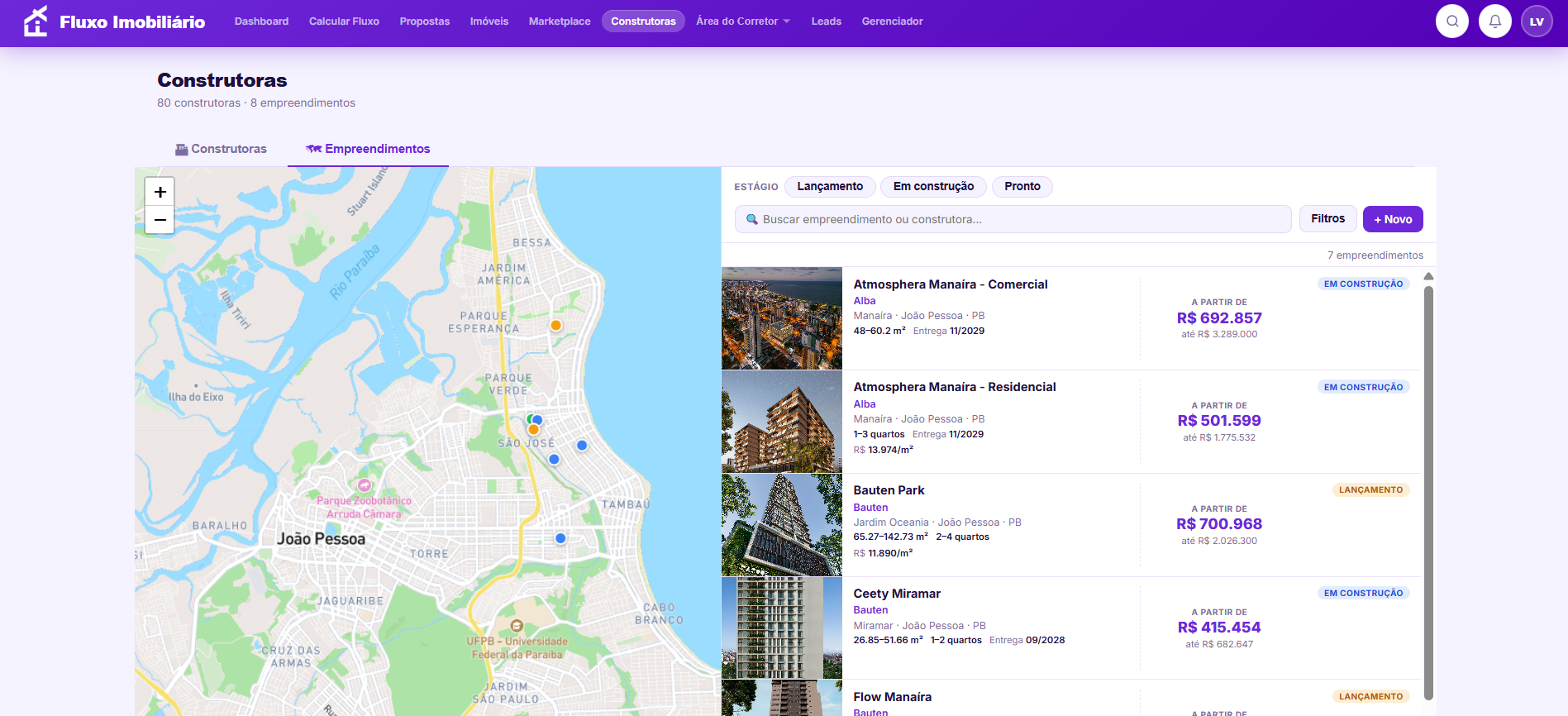Click "Jardim Oceania · João Pessoa · PB" location
Image resolution: width=1568 pixels, height=716 pixels.
pos(937,523)
